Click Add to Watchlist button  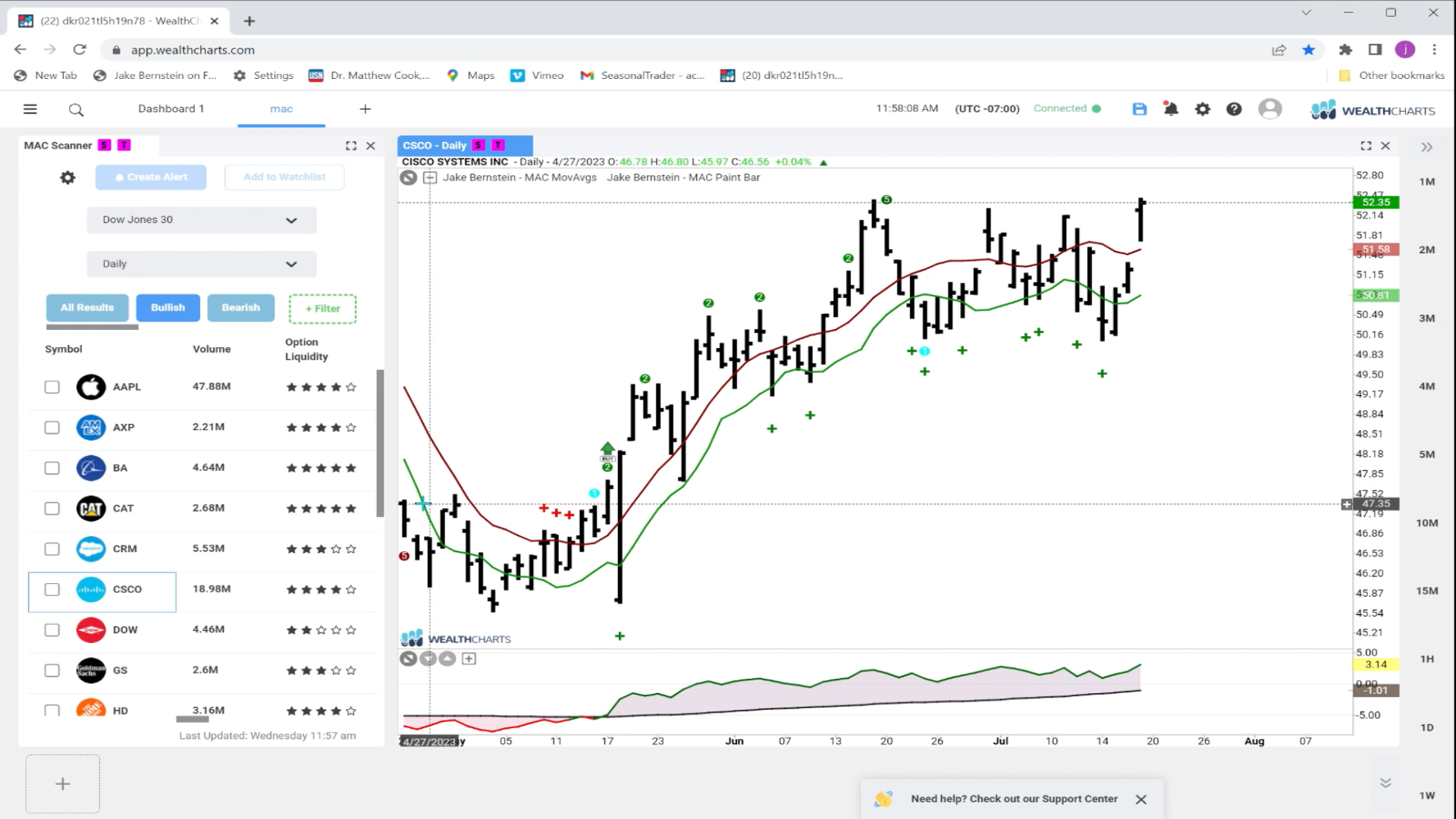point(284,177)
